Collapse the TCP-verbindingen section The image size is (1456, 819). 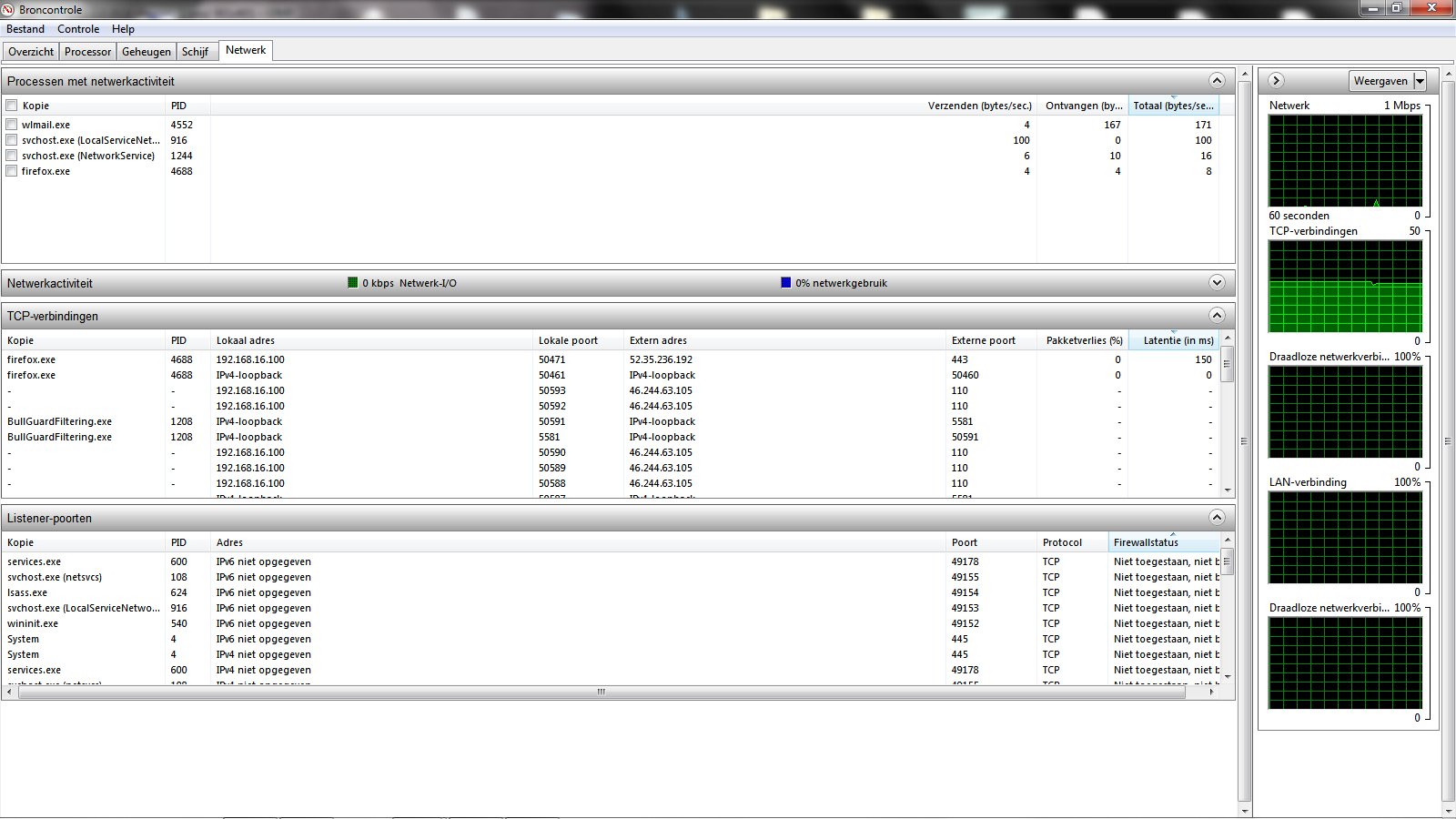click(x=1217, y=316)
